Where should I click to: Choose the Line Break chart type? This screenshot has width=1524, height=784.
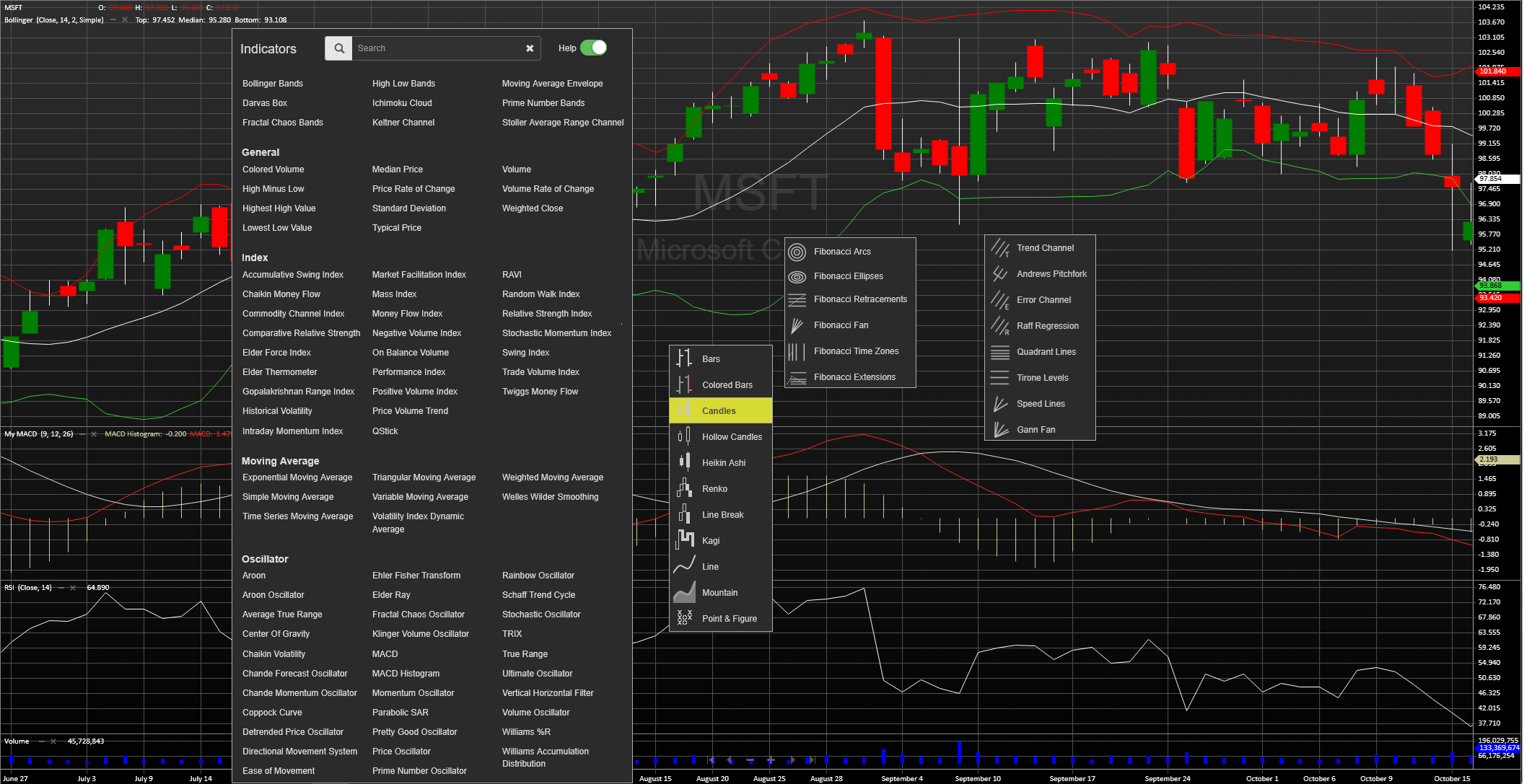[x=721, y=515]
